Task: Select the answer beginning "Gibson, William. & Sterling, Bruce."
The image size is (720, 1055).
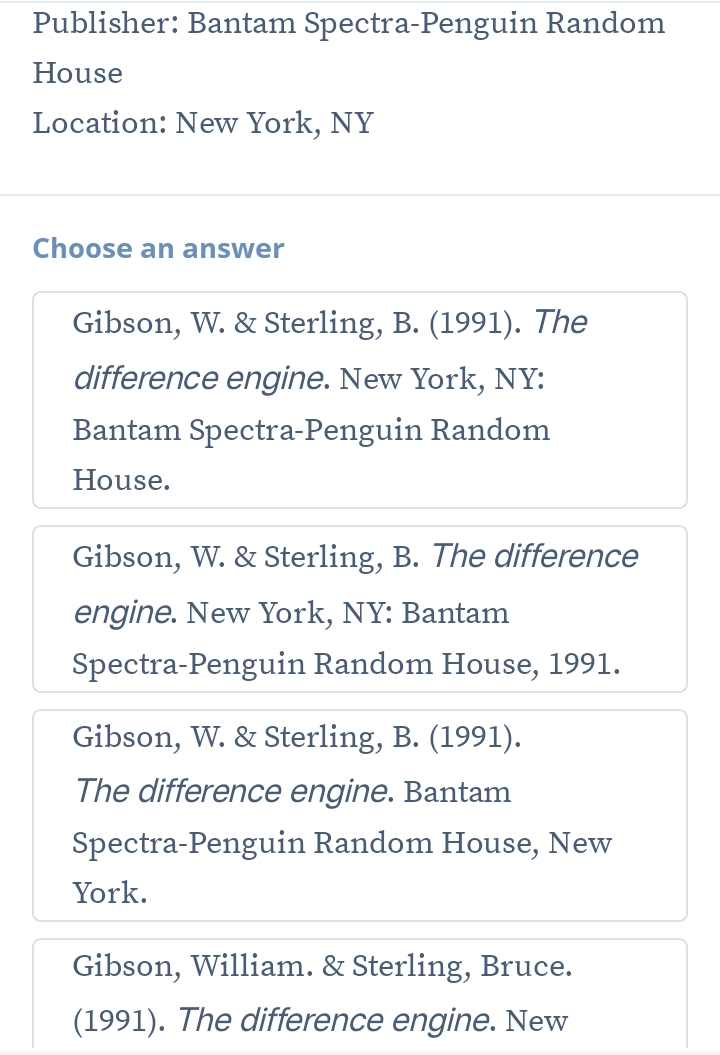Action: coord(360,993)
